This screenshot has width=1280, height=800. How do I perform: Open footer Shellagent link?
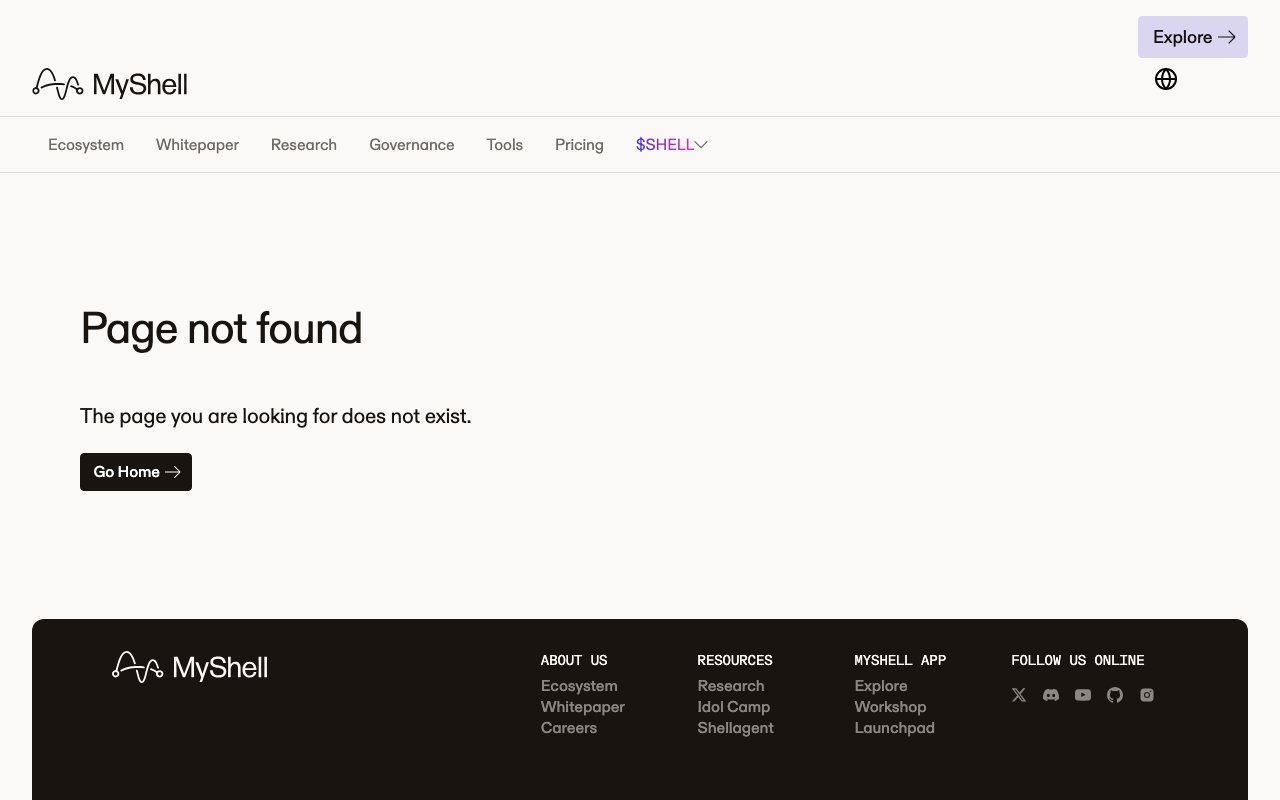click(x=736, y=728)
